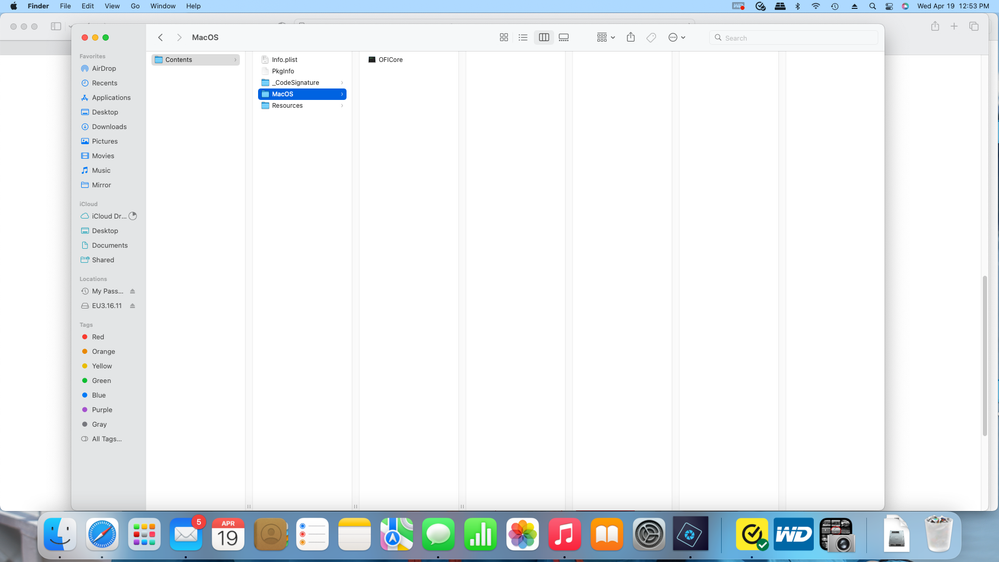
Task: Go forward with the right chevron
Action: point(179,38)
